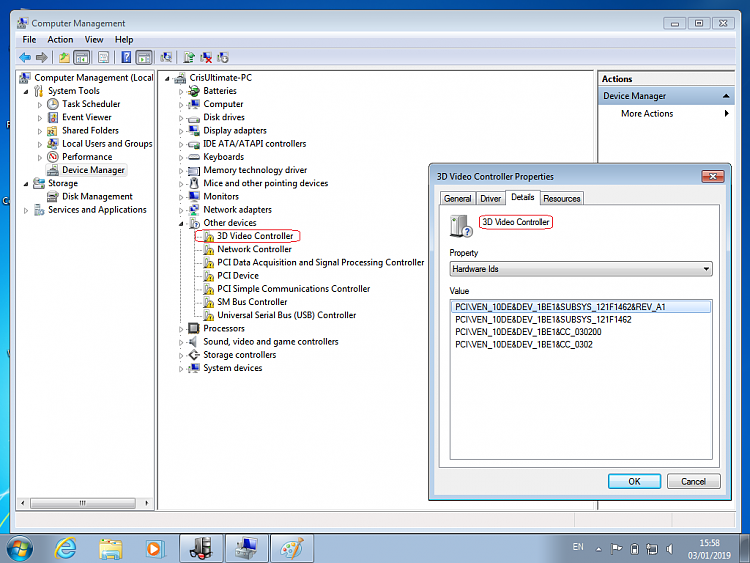Show hidden tray icons arrow
The image size is (750, 563).
tap(598, 550)
